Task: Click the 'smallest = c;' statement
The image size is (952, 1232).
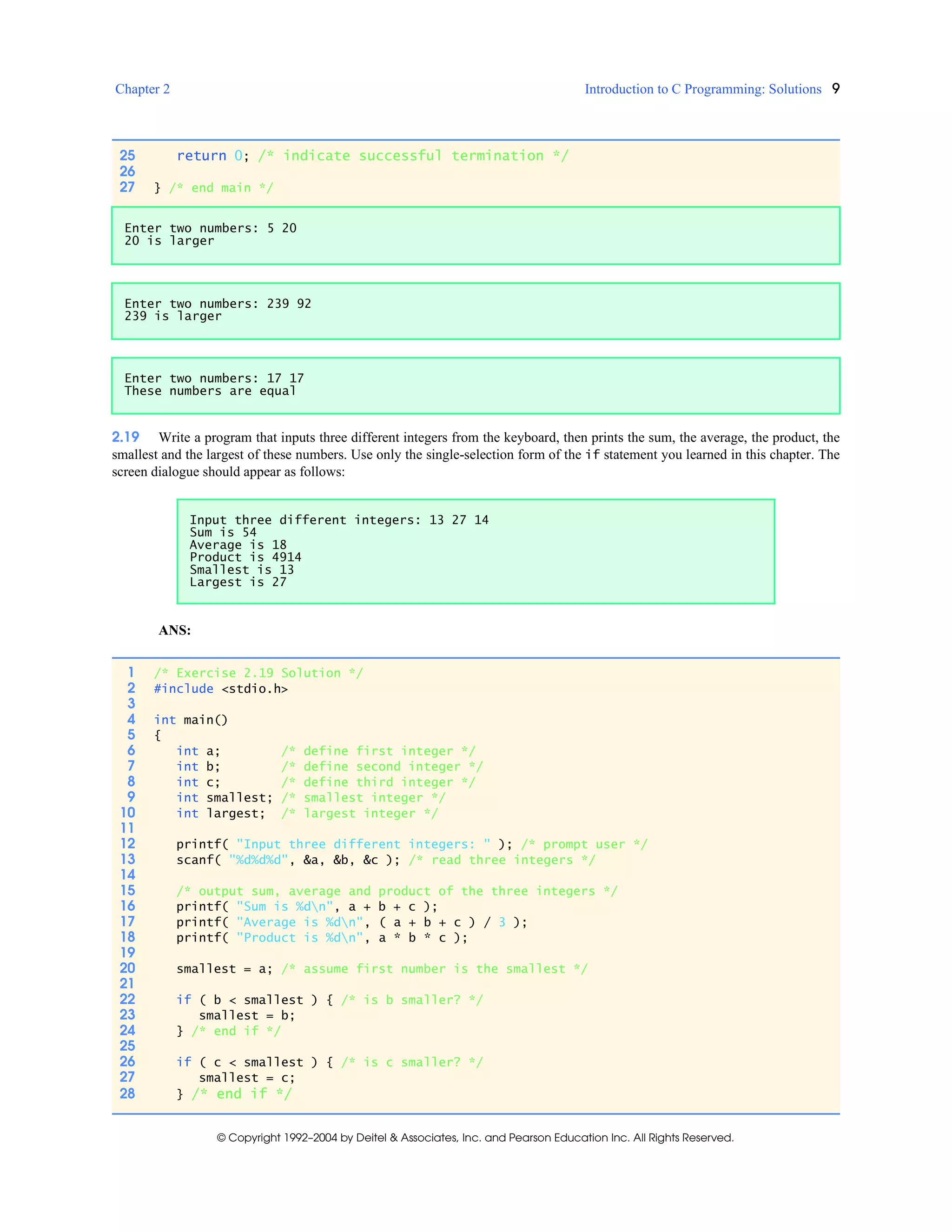Action: click(247, 1078)
